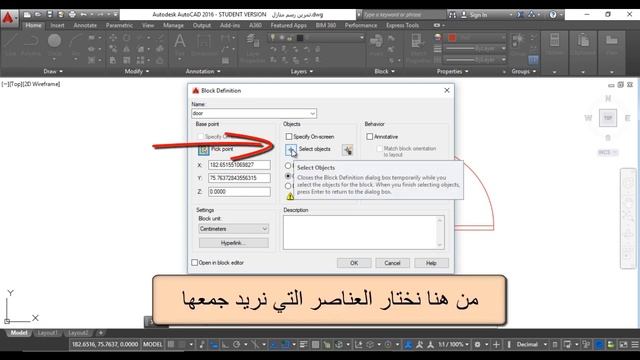
Task: Enable the Annotative checkbox
Action: click(x=370, y=136)
